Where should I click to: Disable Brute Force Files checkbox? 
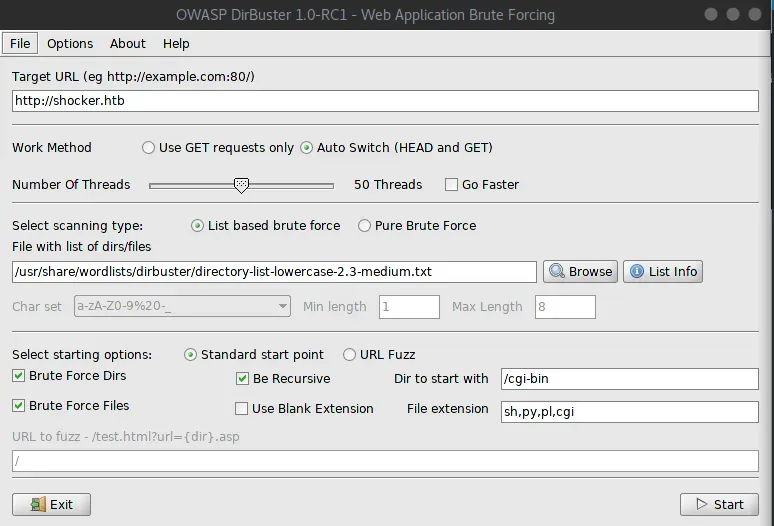tap(19, 405)
